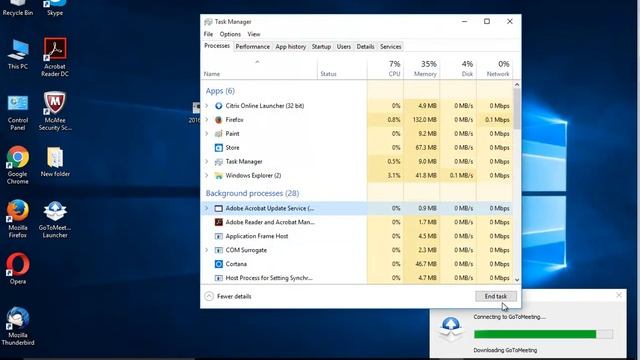Click the Task Manager process icon in the Apps list
The height and width of the screenshot is (360, 640).
coord(218,162)
